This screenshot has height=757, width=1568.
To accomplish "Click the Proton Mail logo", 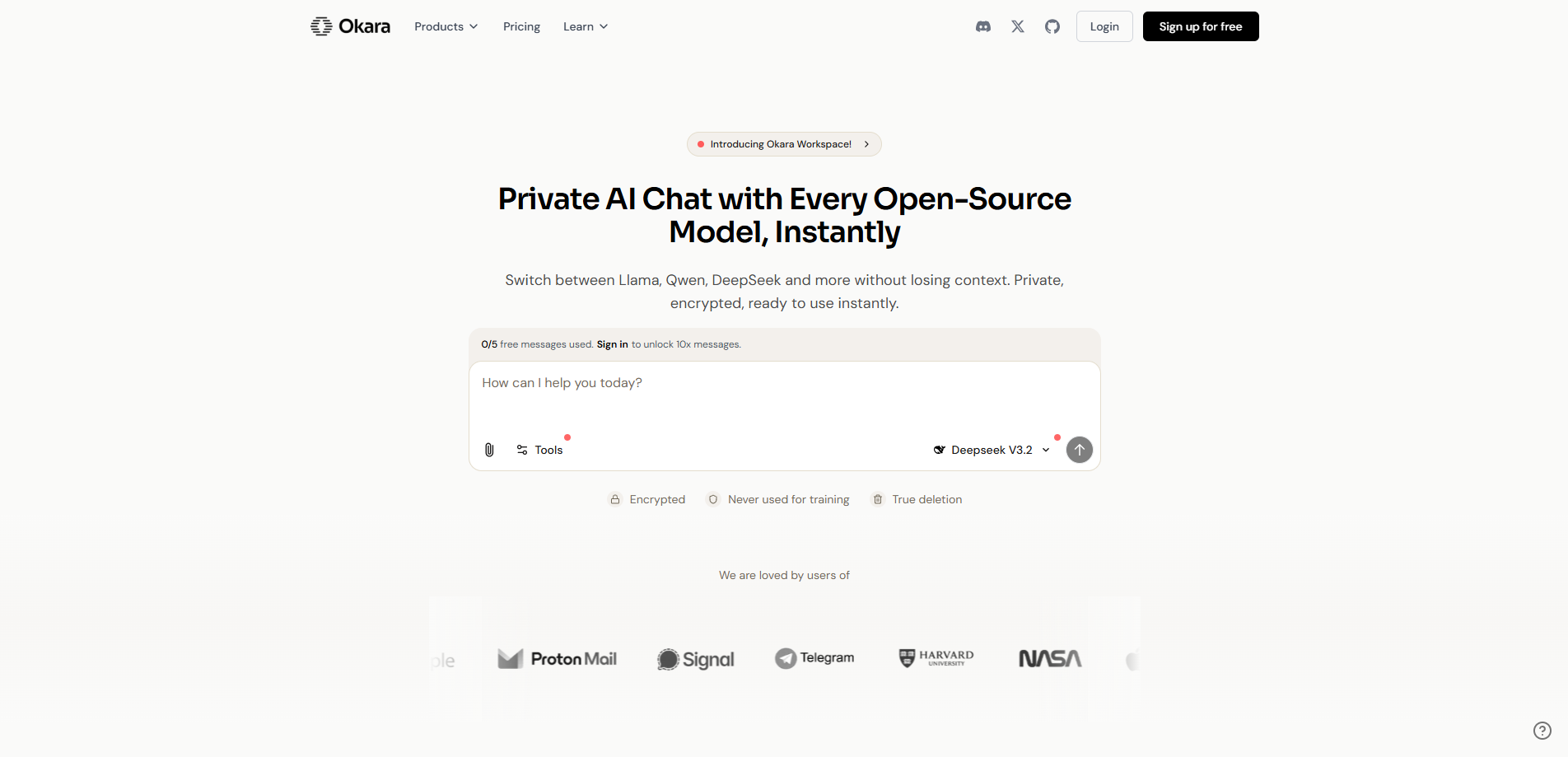I will pos(558,659).
